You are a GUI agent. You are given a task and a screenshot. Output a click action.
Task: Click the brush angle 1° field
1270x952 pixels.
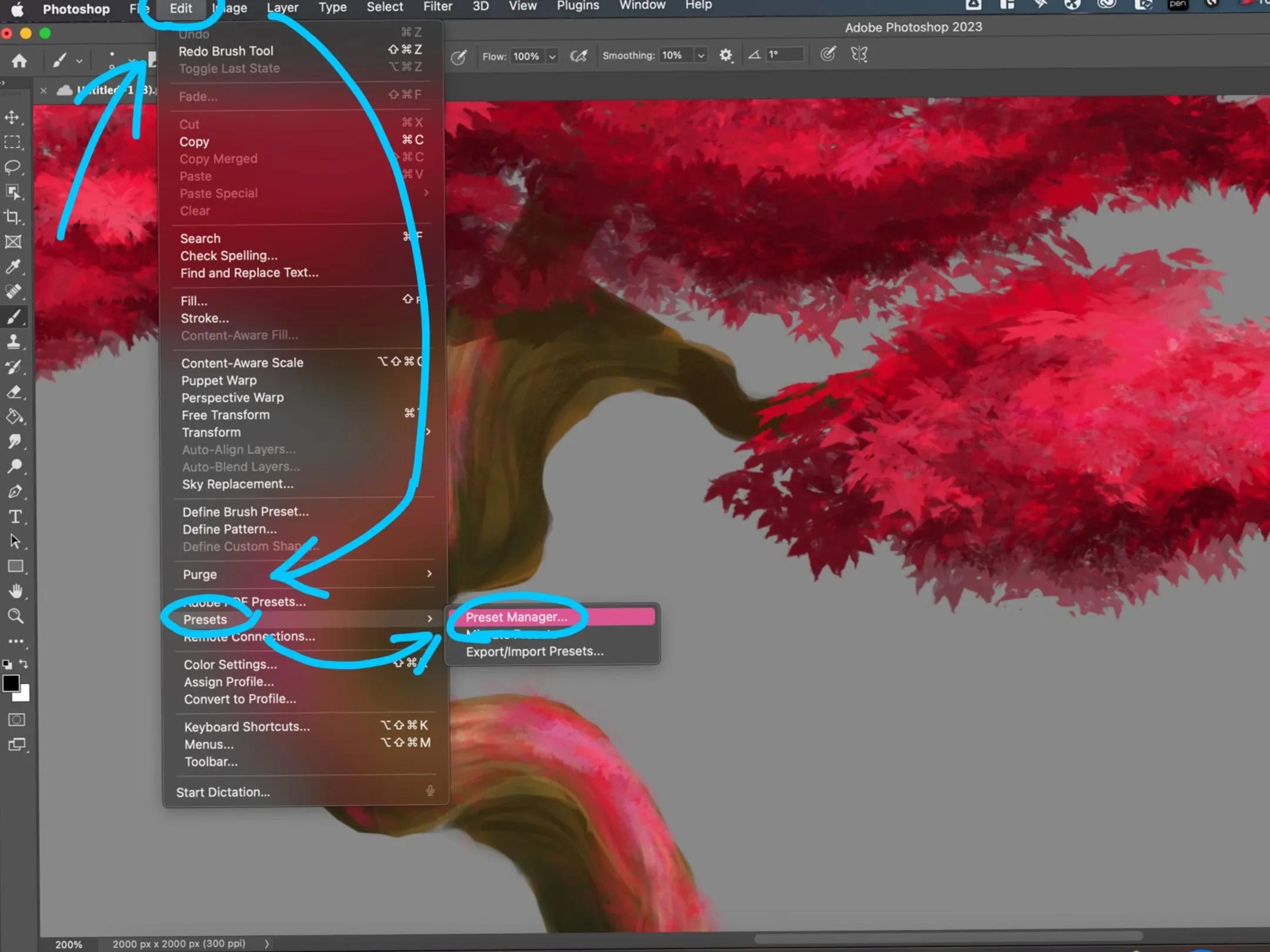[x=784, y=54]
